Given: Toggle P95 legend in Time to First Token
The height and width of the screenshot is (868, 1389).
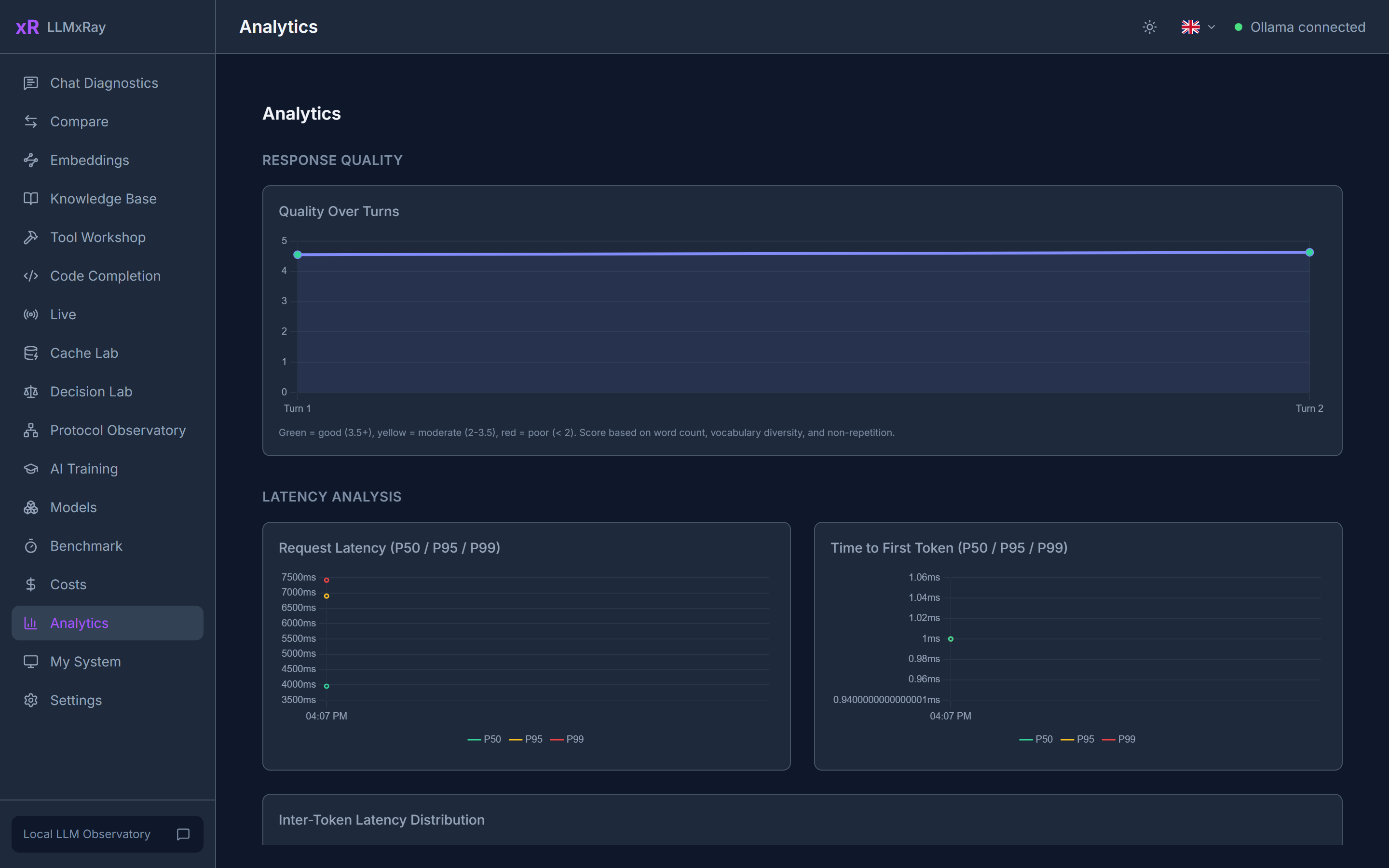Looking at the screenshot, I should (1077, 739).
